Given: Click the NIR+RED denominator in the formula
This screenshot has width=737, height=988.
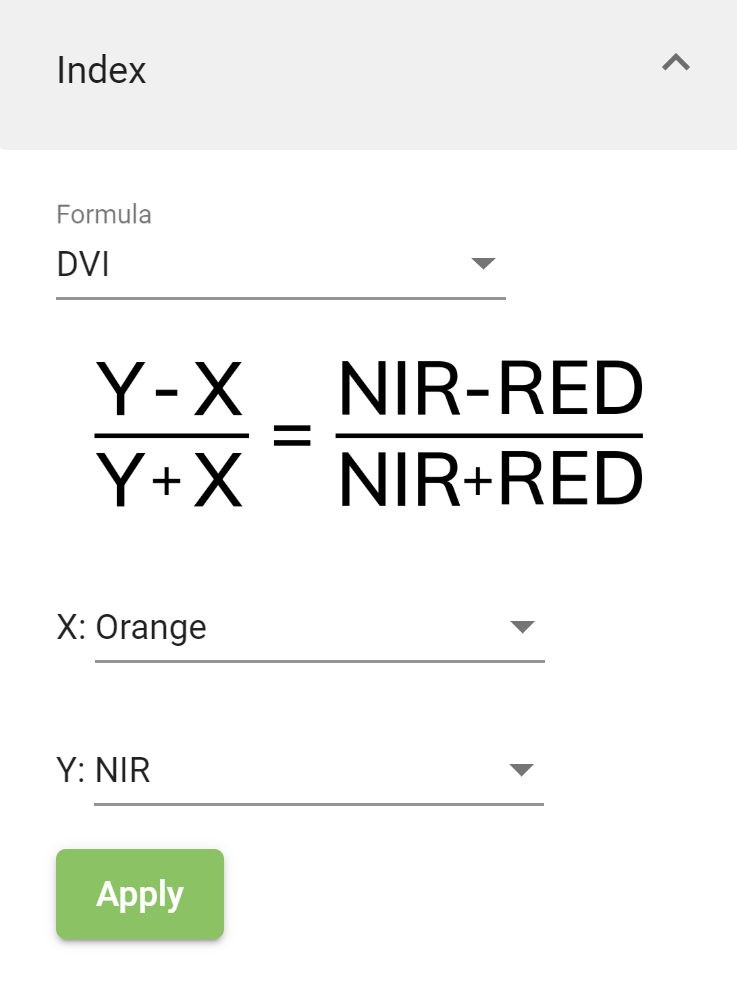Looking at the screenshot, I should pos(491,479).
